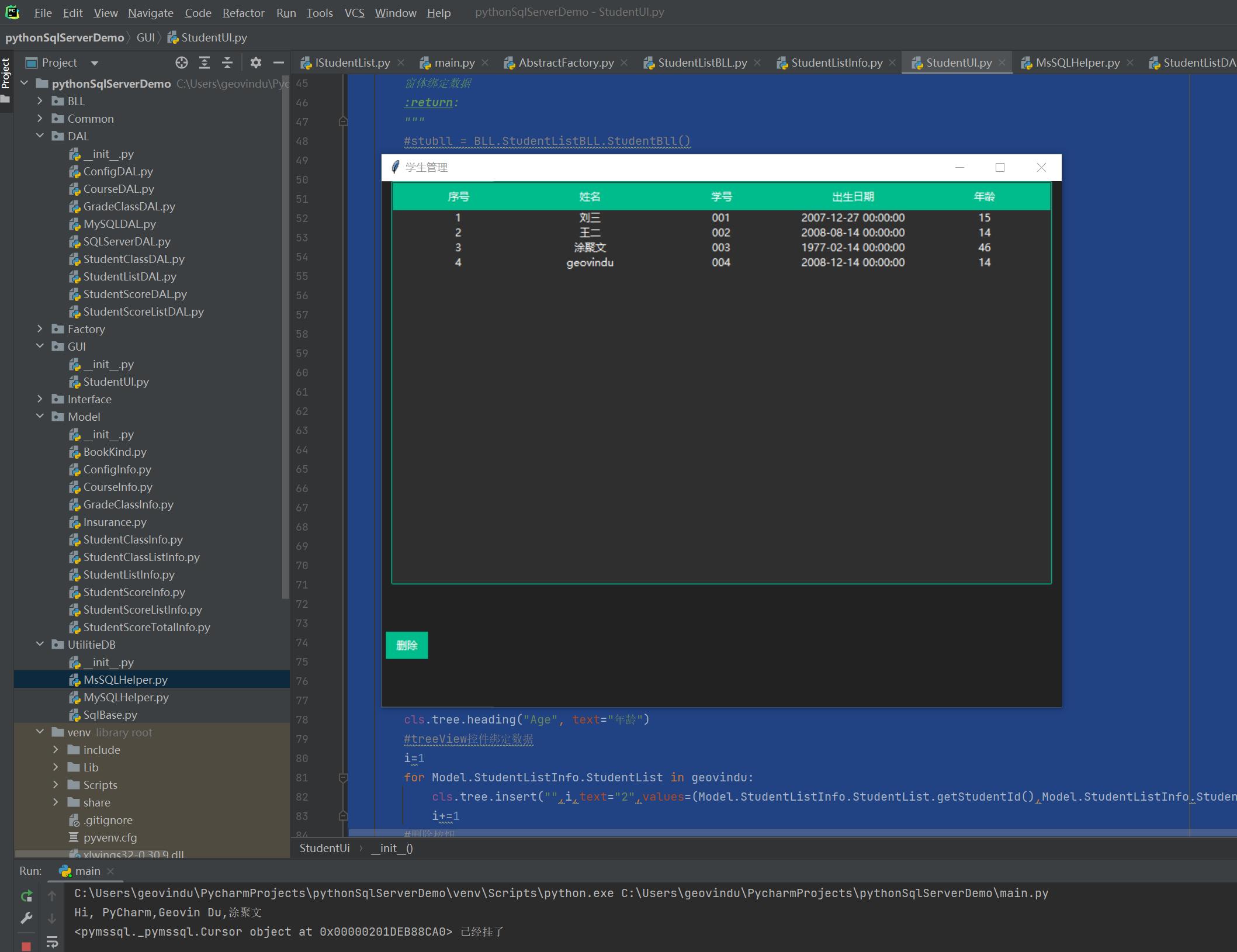Click the expand all icon in Project panel

(x=205, y=63)
